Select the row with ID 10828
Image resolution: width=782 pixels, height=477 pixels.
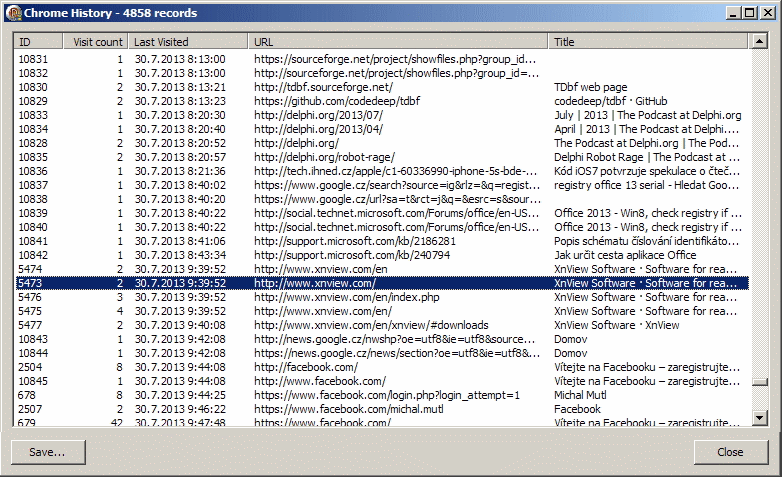coord(382,143)
